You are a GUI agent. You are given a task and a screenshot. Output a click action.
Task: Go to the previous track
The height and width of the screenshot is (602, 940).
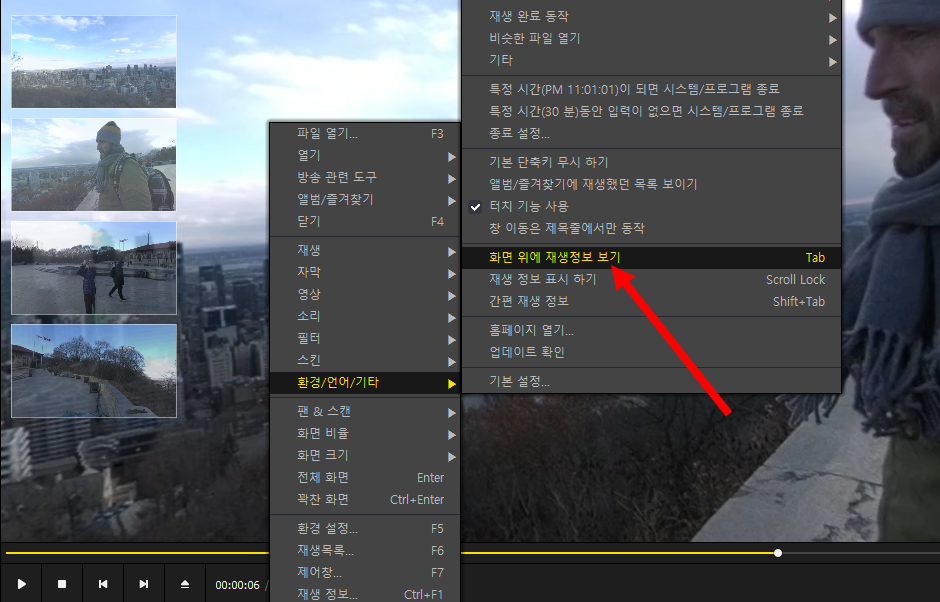pyautogui.click(x=103, y=583)
